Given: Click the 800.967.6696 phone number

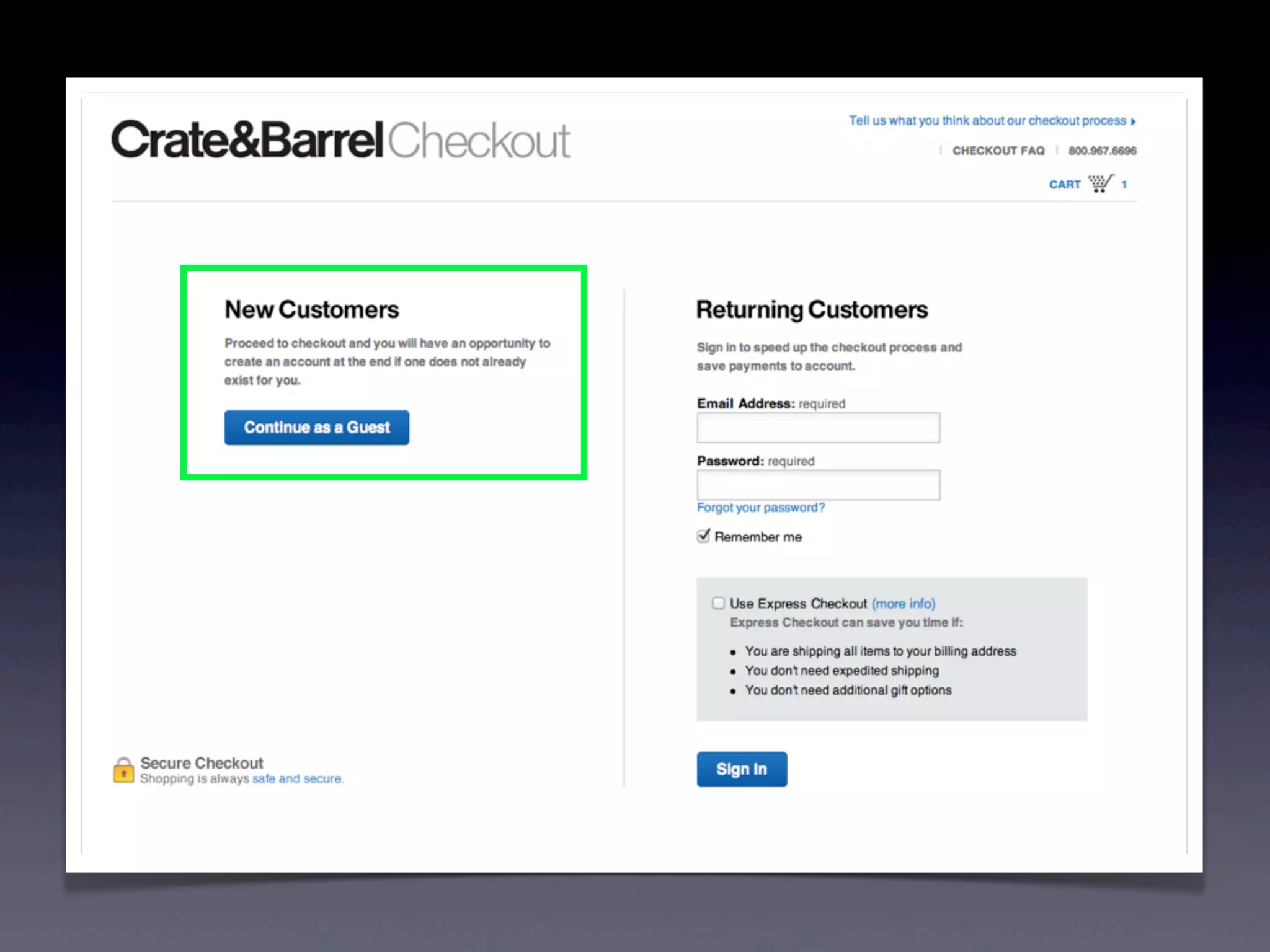Looking at the screenshot, I should click(1102, 151).
